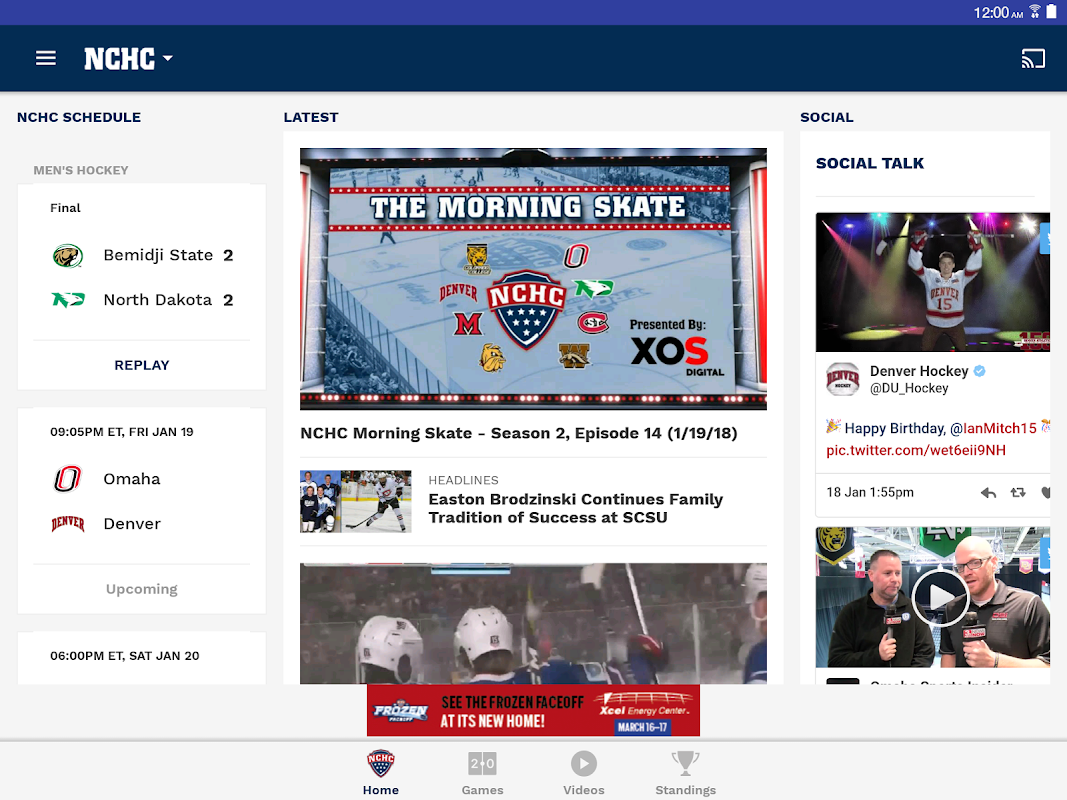Open the @IanMitch15 mention
Viewport: 1067px width, 800px height.
(993, 428)
